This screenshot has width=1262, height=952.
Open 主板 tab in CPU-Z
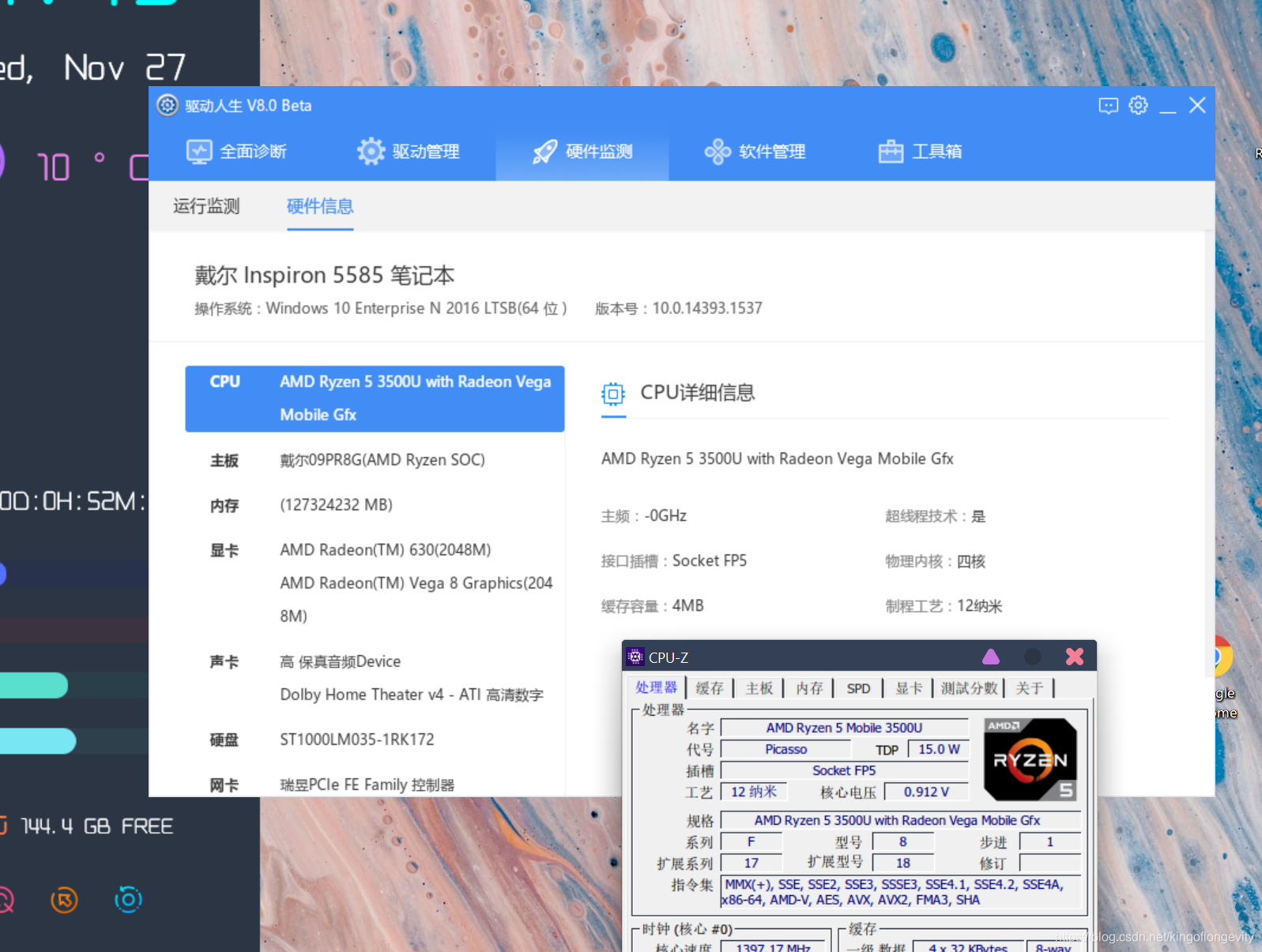(x=759, y=688)
